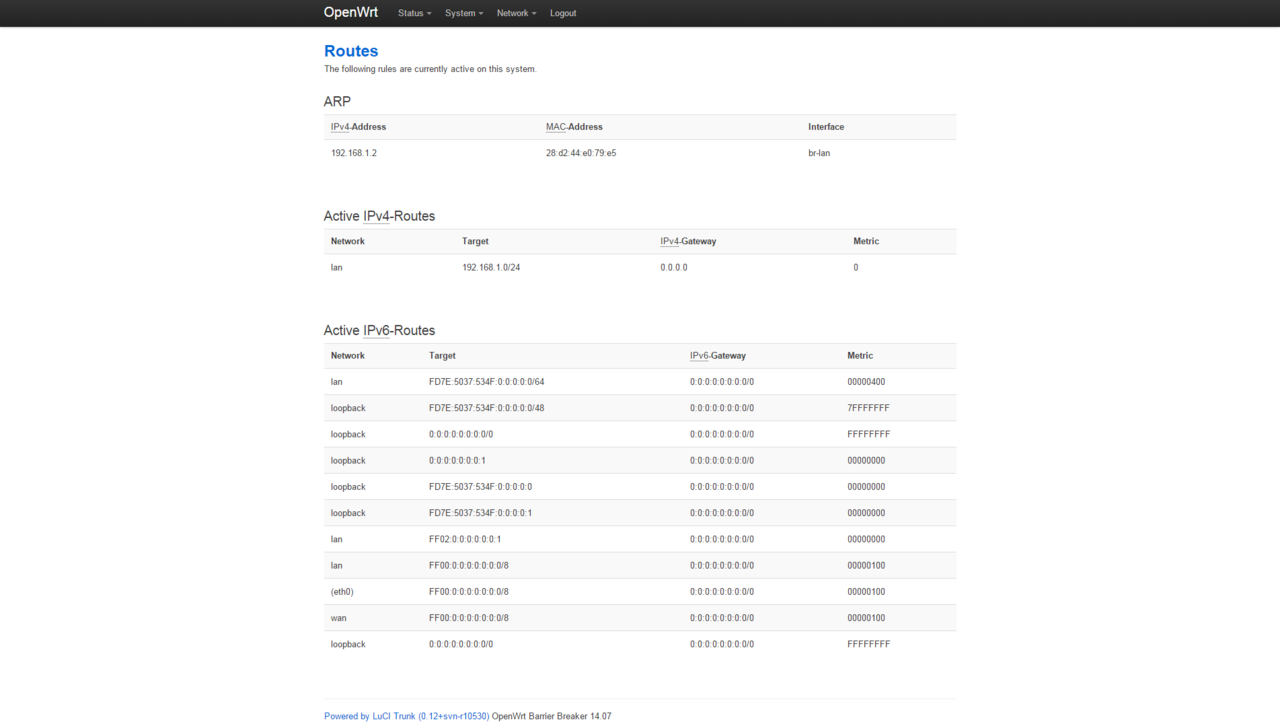This screenshot has height=726, width=1280.
Task: Select the (eth0) network cell
Action: pos(342,591)
